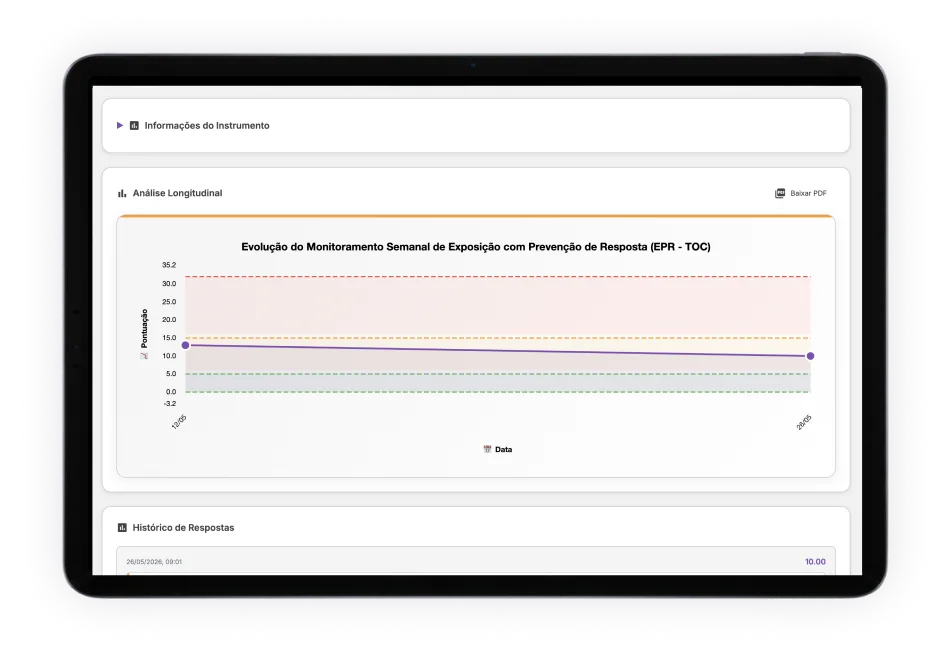Viewport: 948px width, 655px height.
Task: Open the response dated 26/05/2026, 09:01
Action: coord(476,561)
